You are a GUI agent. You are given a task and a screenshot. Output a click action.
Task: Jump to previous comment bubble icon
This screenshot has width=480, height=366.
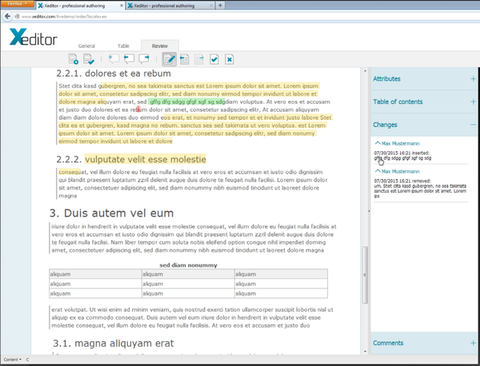click(x=129, y=59)
